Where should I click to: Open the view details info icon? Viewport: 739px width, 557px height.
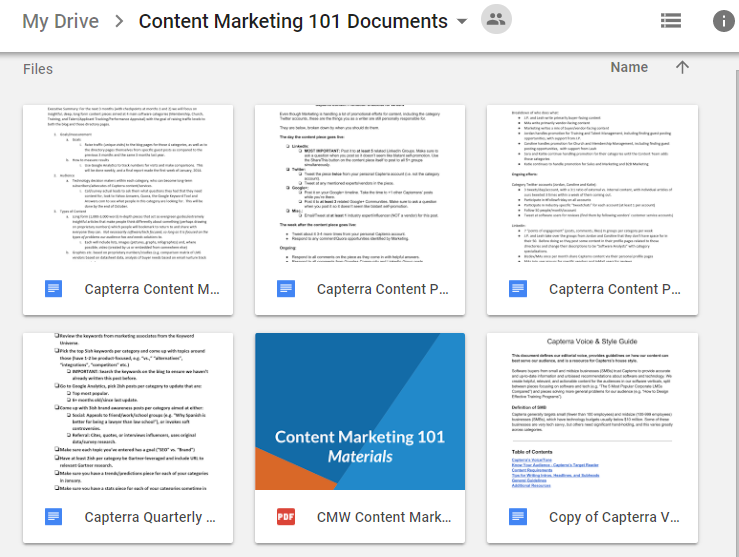click(723, 21)
